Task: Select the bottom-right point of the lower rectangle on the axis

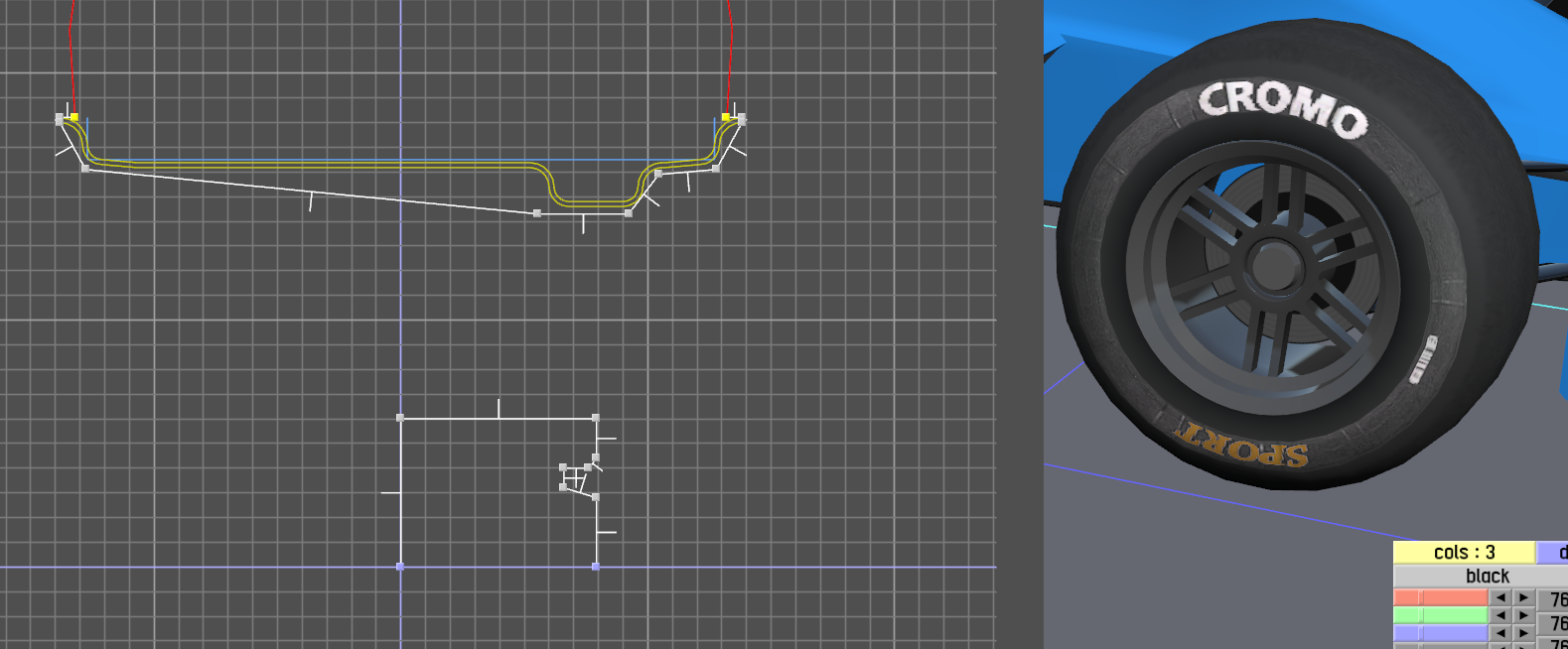Action: [596, 567]
